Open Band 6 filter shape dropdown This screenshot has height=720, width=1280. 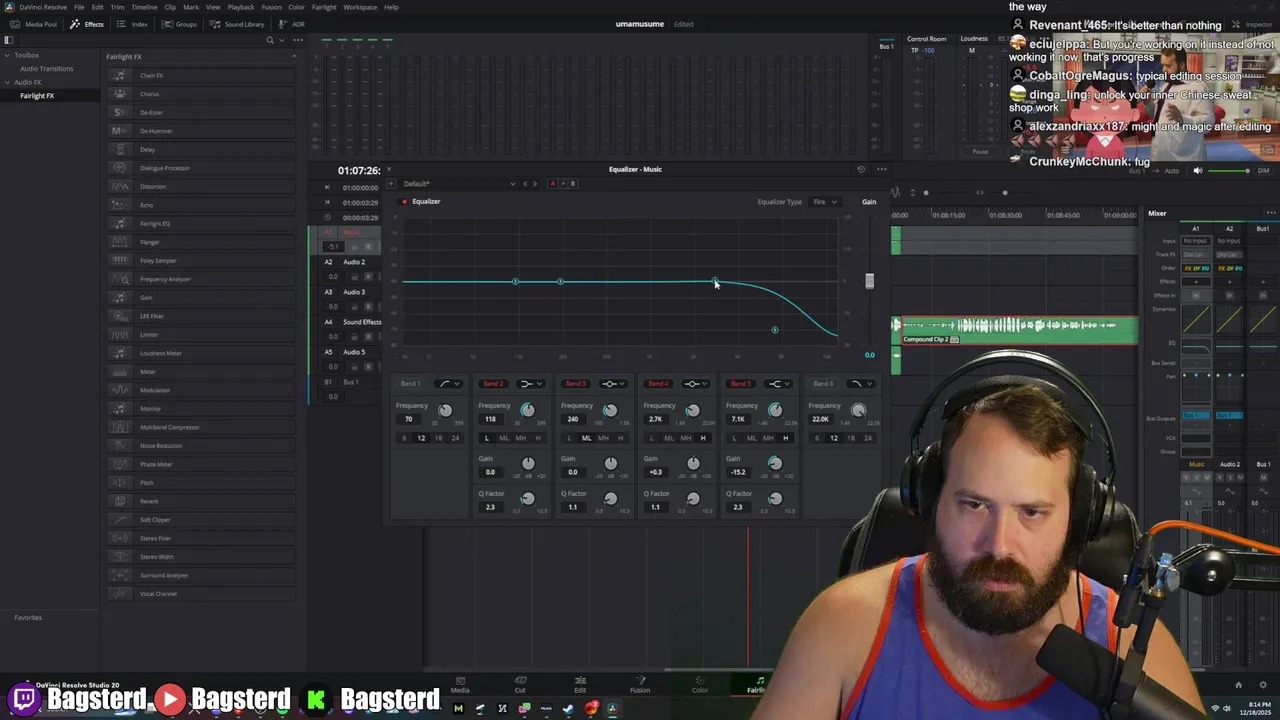point(861,384)
